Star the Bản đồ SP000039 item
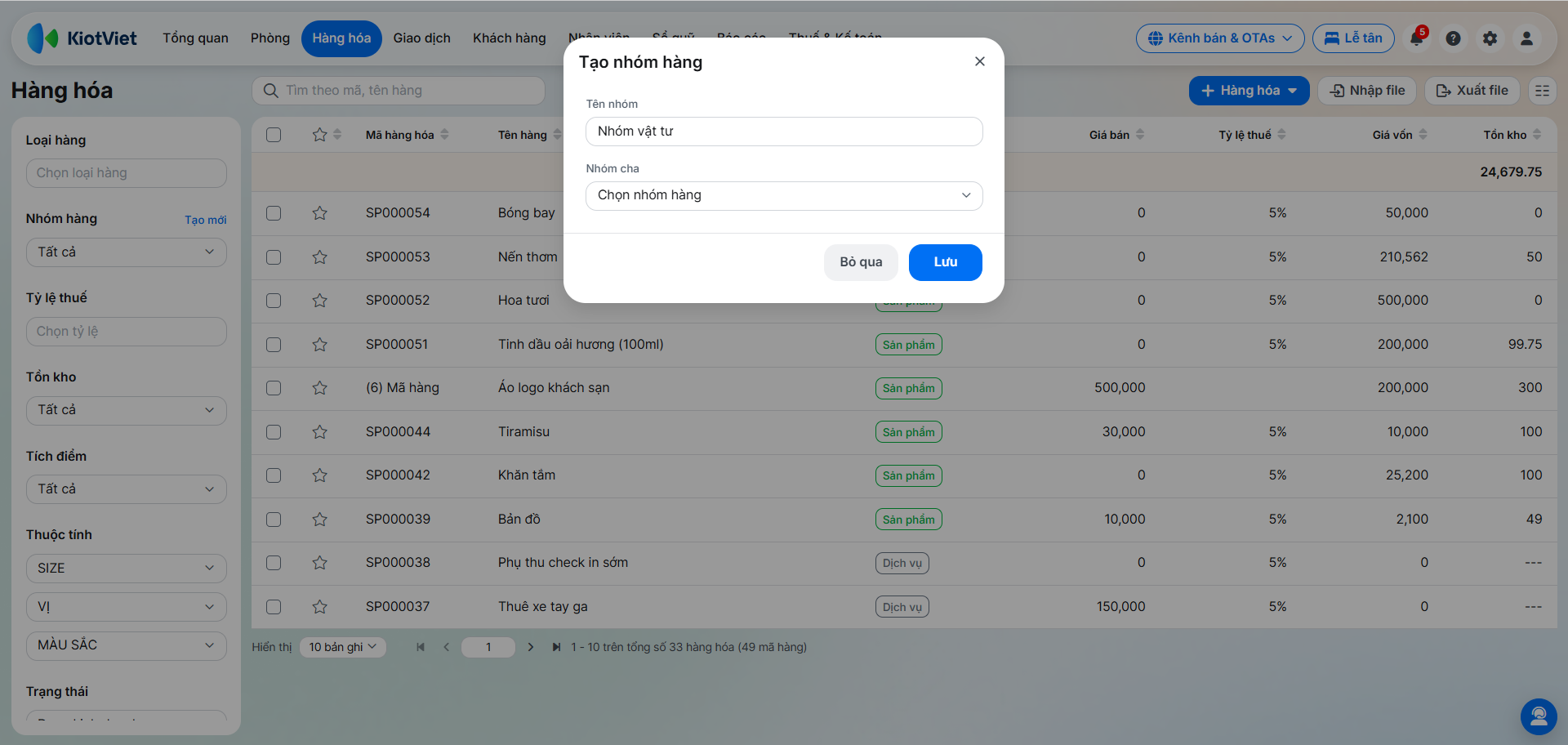 point(319,520)
